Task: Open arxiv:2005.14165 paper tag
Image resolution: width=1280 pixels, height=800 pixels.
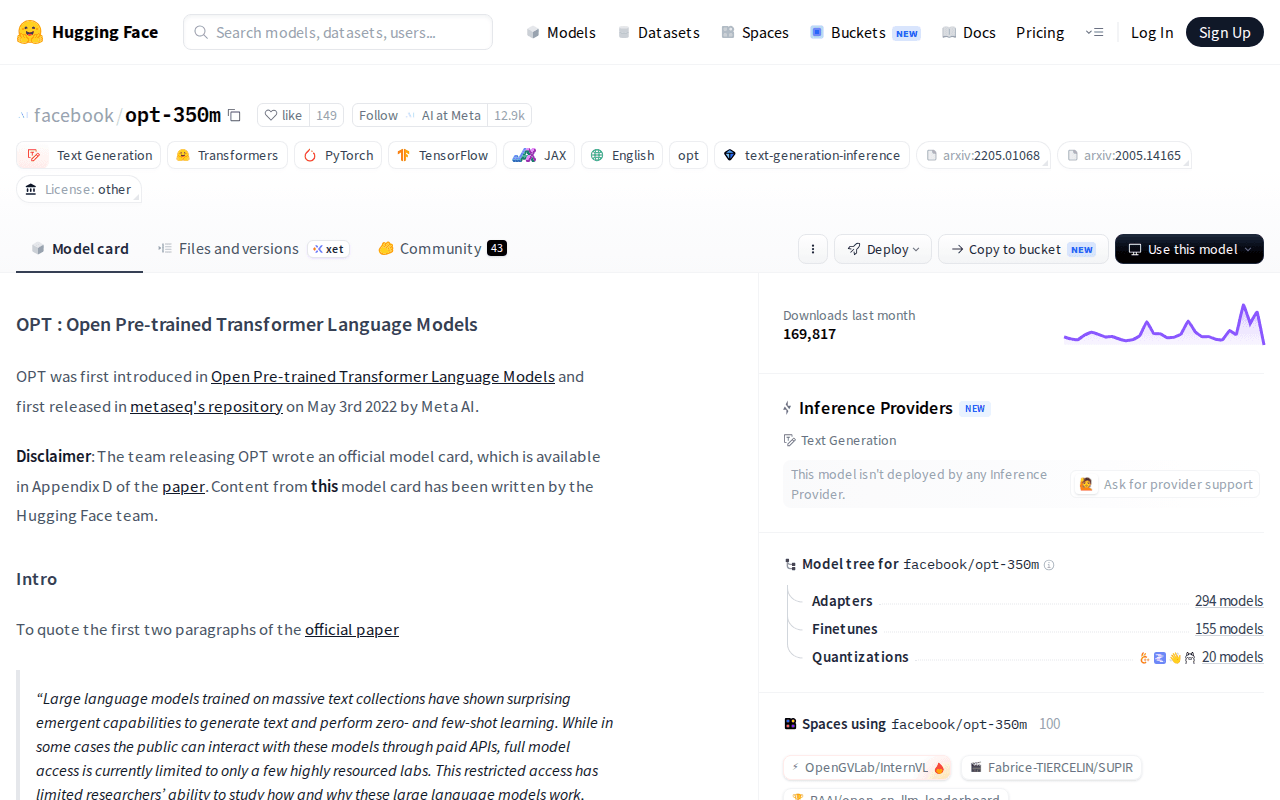Action: click(x=1124, y=155)
